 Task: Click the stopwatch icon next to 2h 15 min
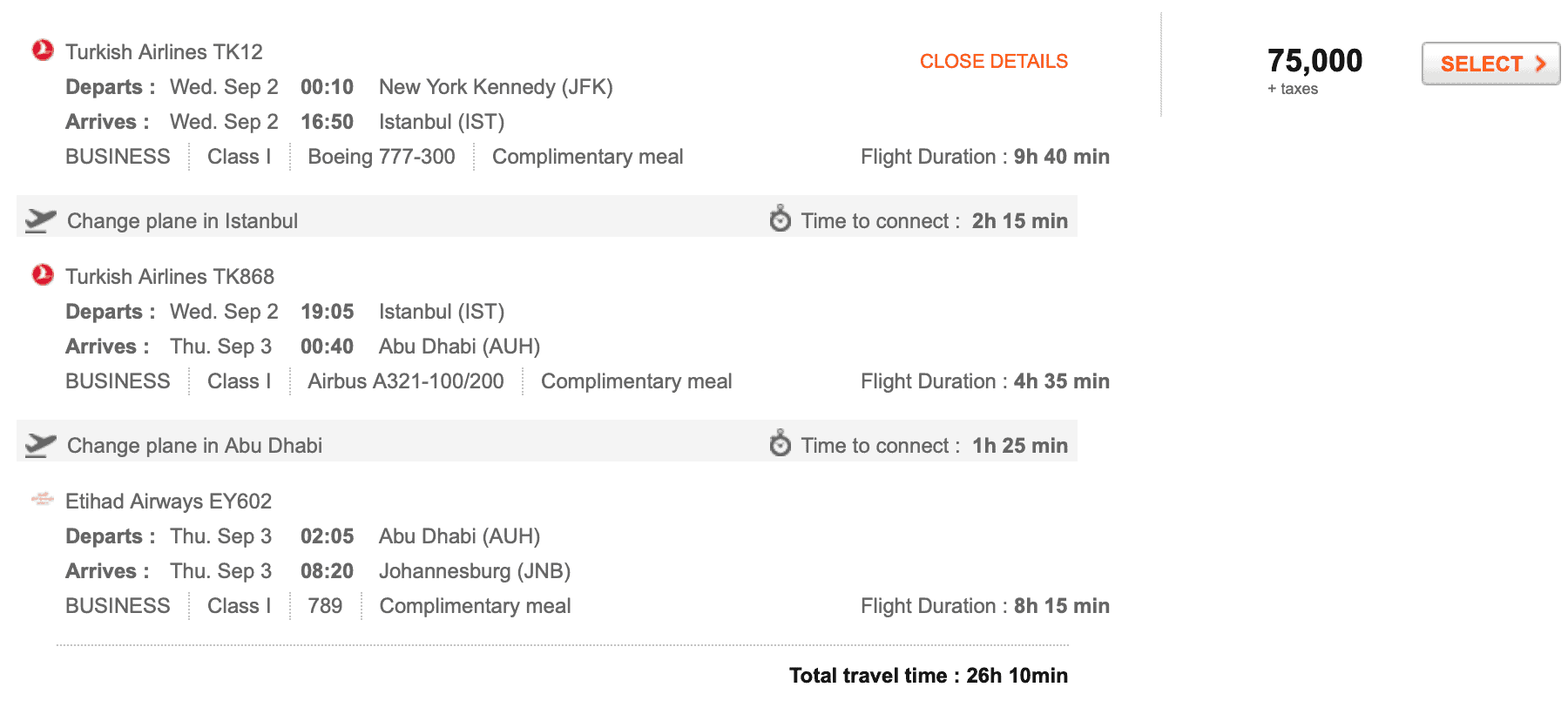[781, 219]
